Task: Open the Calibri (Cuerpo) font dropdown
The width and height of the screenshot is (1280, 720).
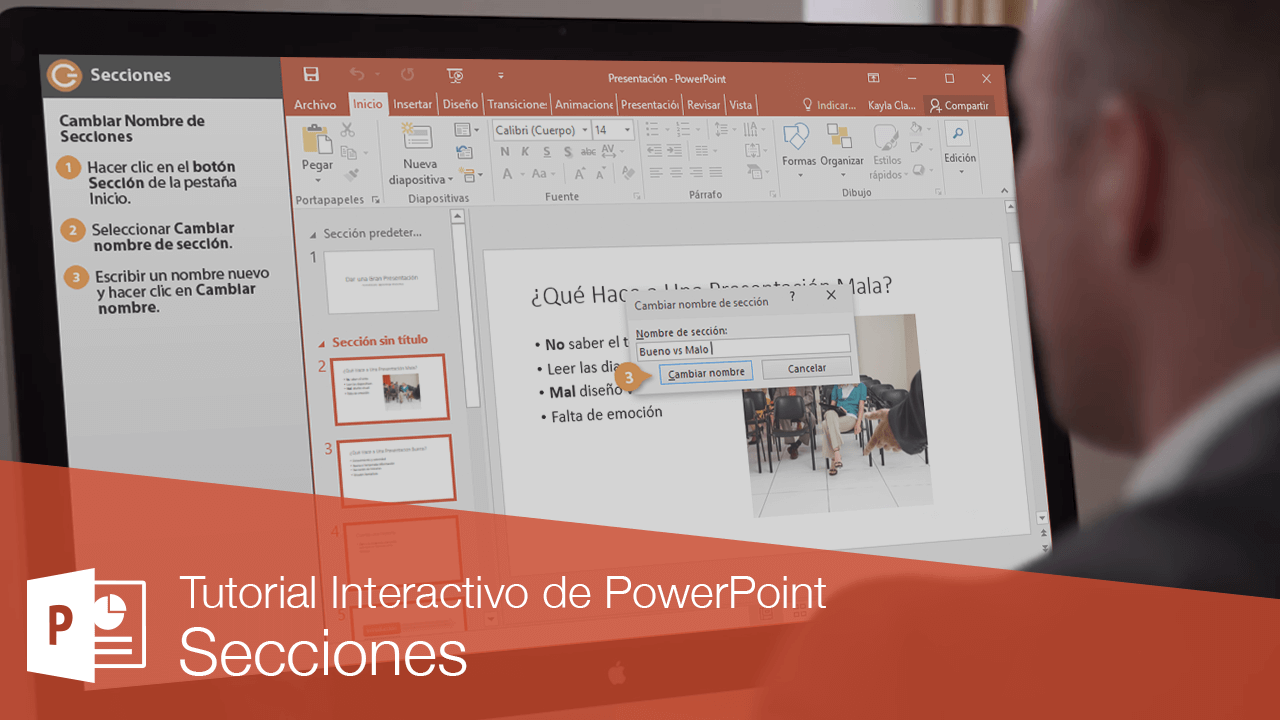Action: click(585, 130)
